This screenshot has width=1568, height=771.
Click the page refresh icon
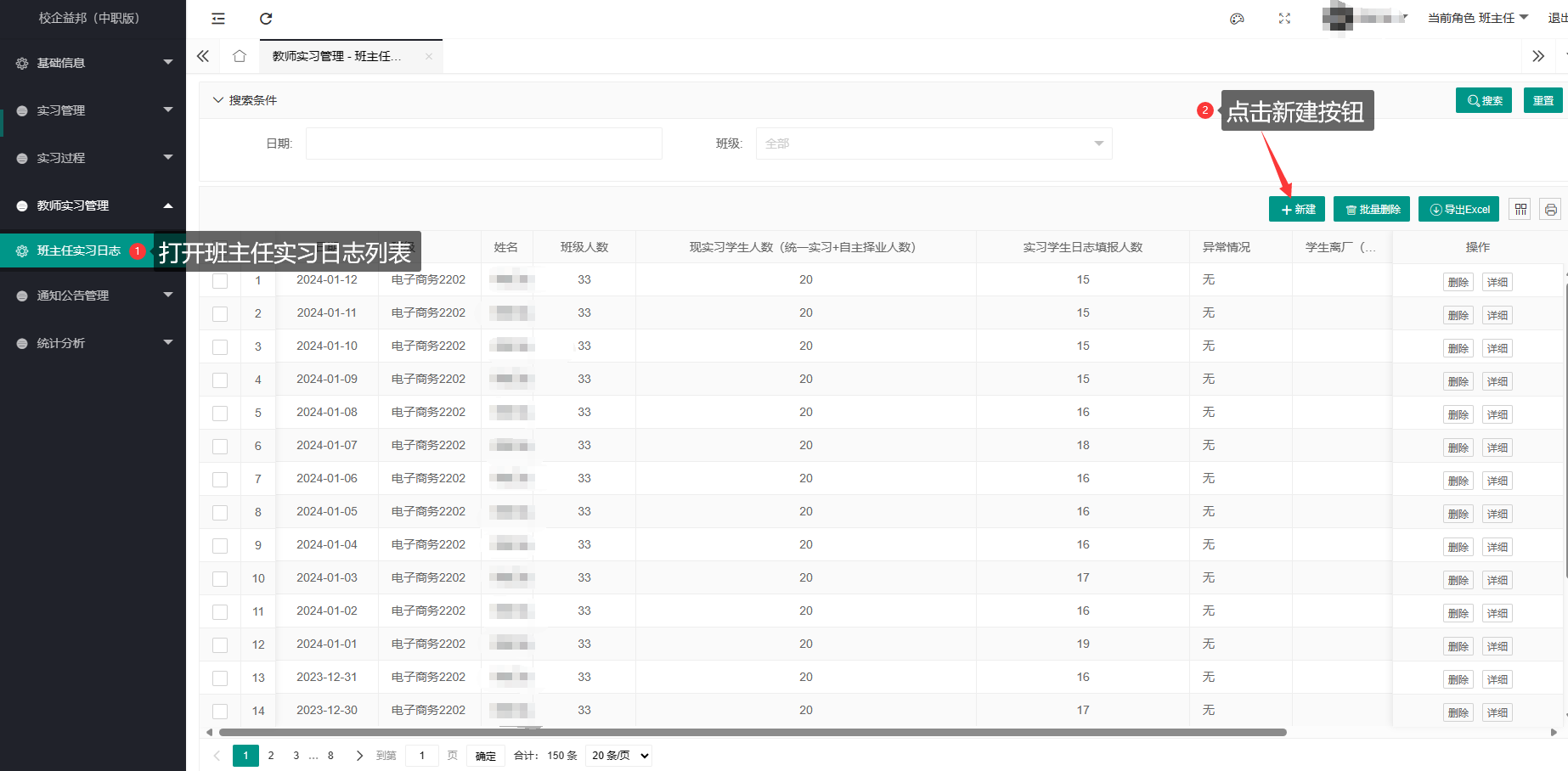pyautogui.click(x=266, y=19)
